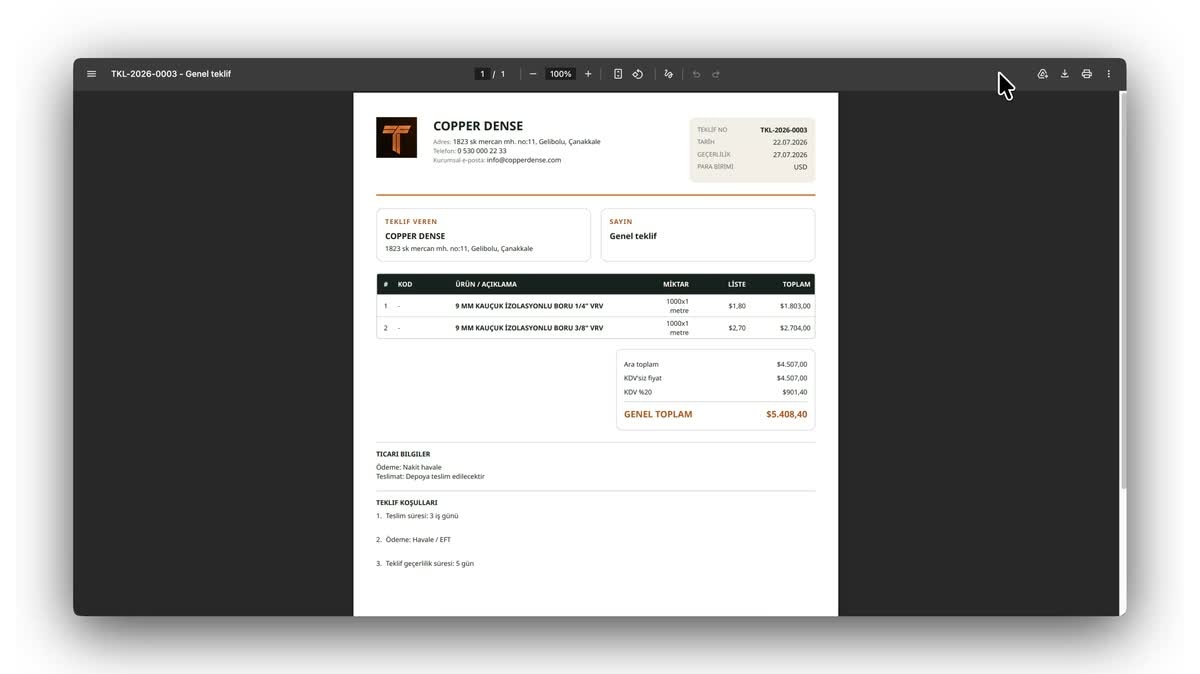This screenshot has height=674, width=1200.
Task: Click the vertical scrollbar of the viewer
Action: pos(1122,290)
